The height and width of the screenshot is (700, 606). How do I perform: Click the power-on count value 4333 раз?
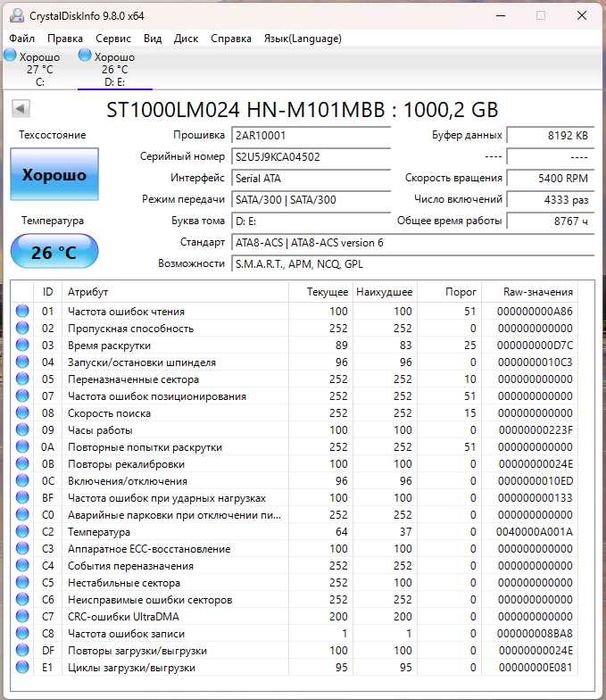pyautogui.click(x=550, y=200)
